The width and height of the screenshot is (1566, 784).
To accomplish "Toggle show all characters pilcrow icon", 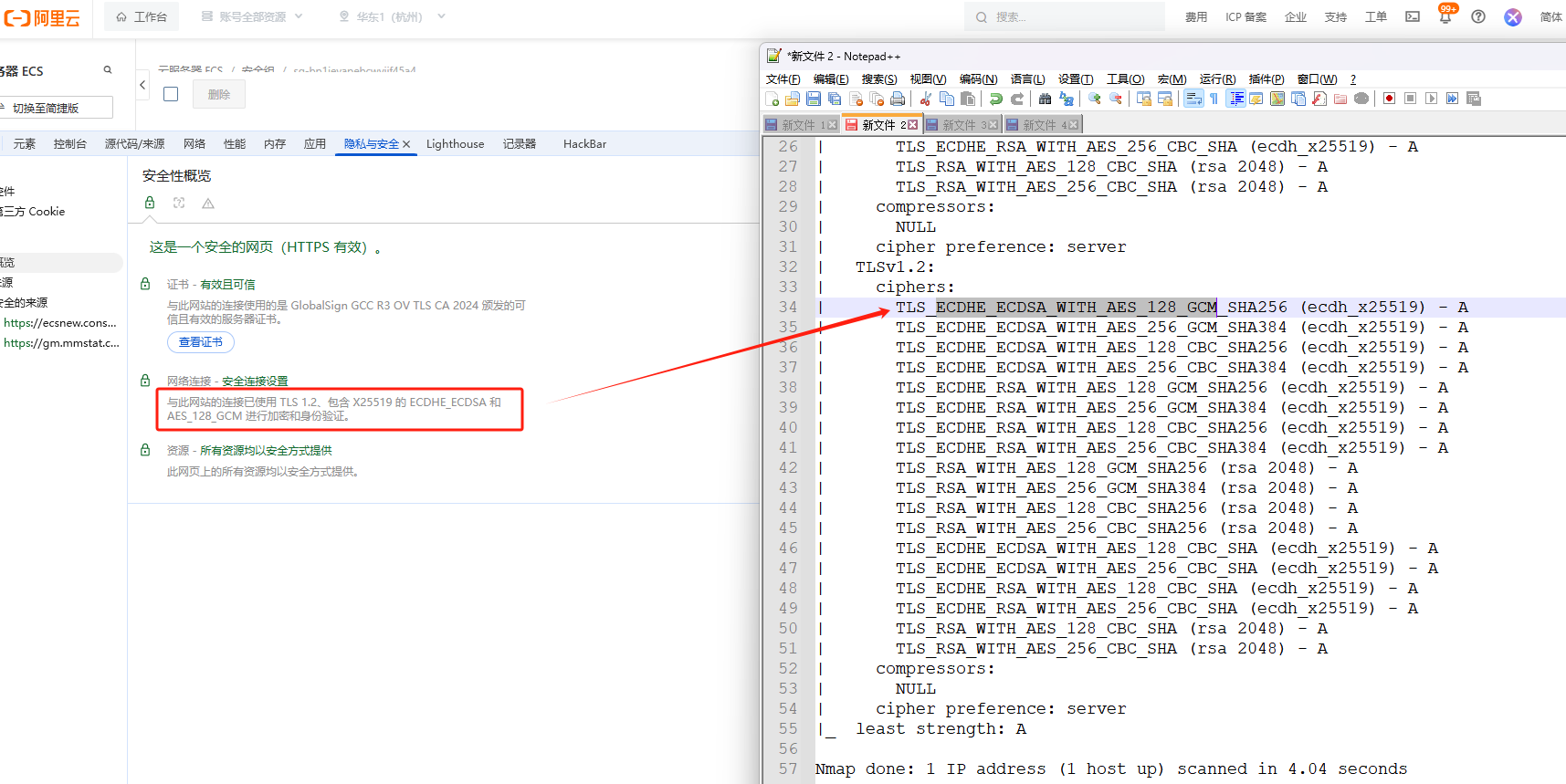I will (x=1214, y=99).
